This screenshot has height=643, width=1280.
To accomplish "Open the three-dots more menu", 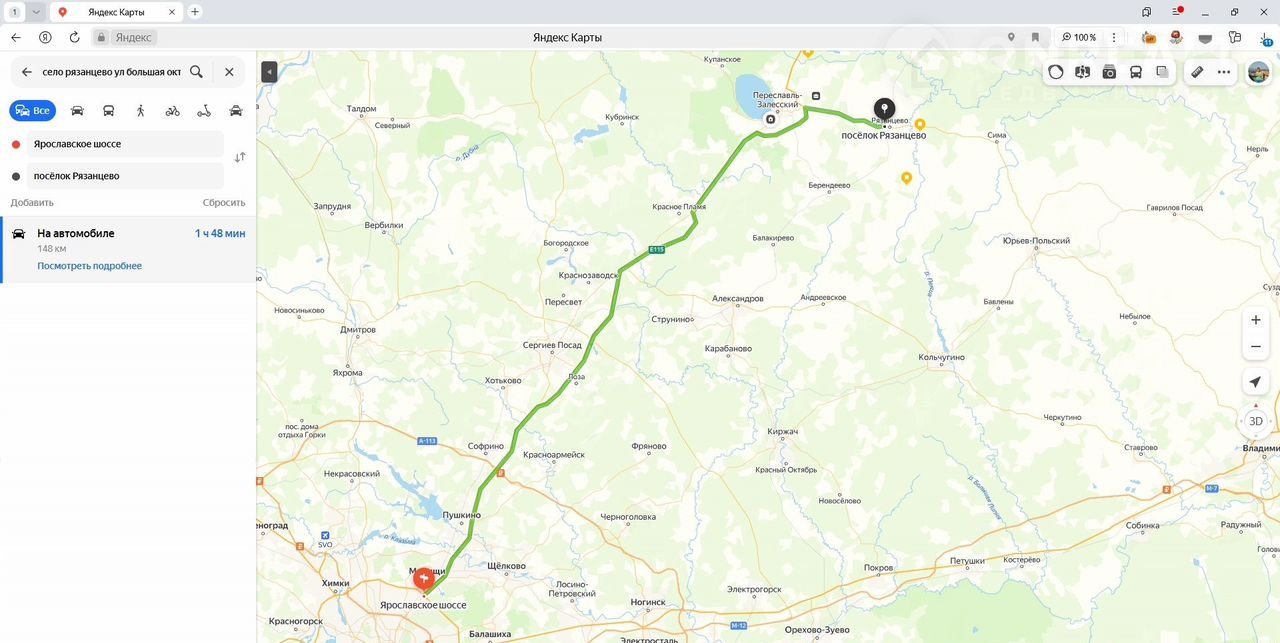I will click(1224, 72).
